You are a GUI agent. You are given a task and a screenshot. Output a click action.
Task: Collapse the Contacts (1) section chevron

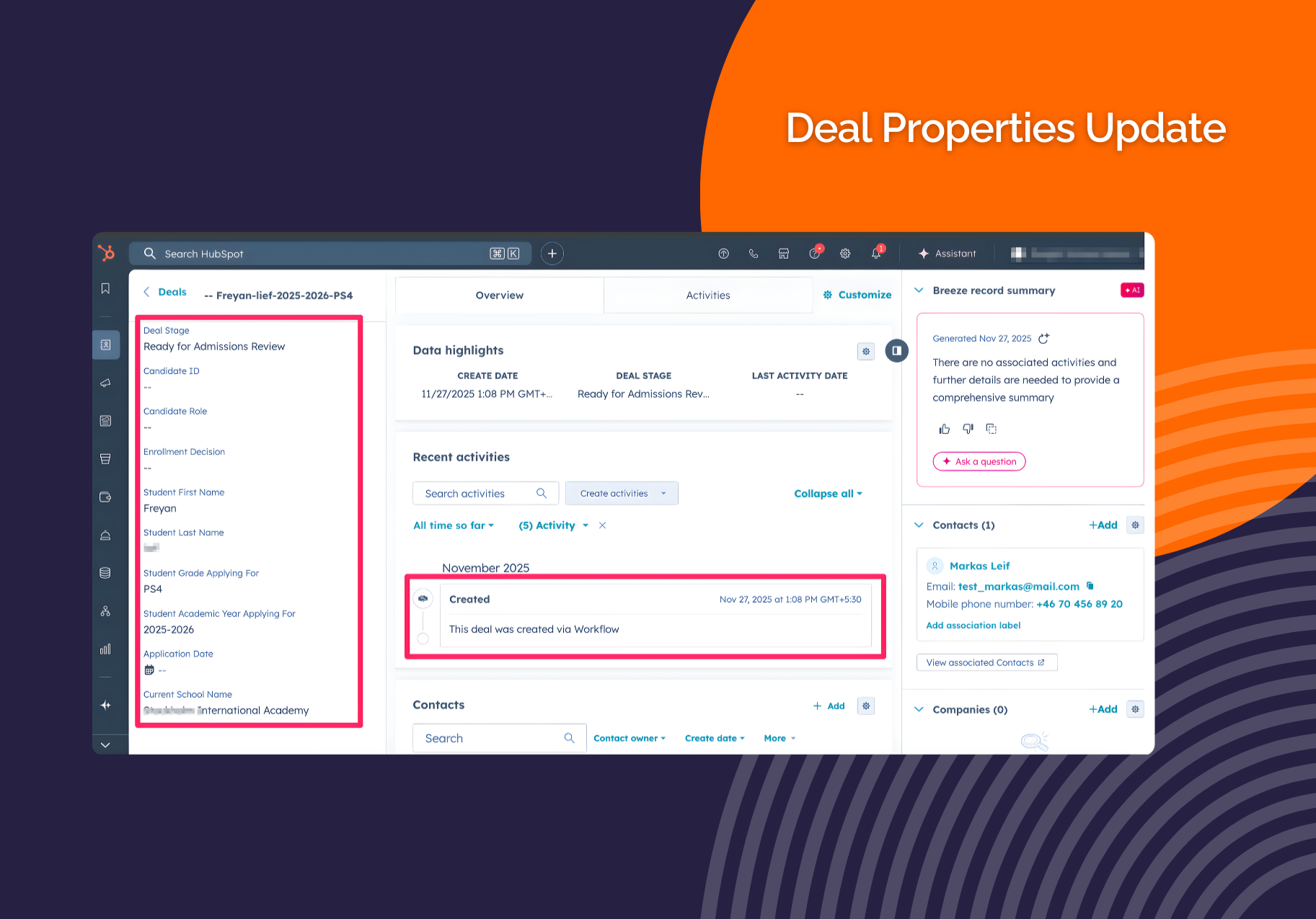(919, 525)
